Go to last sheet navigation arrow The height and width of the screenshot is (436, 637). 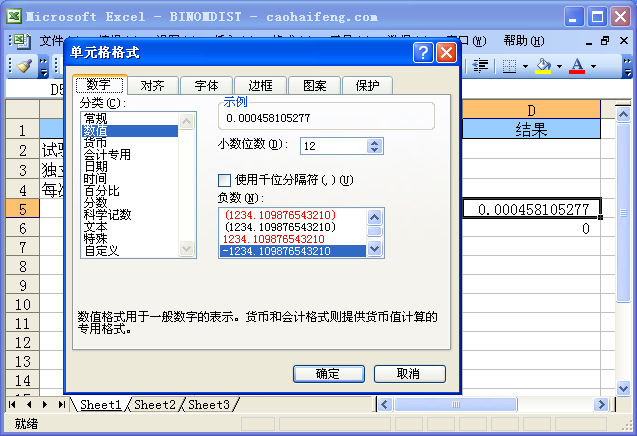[62, 404]
